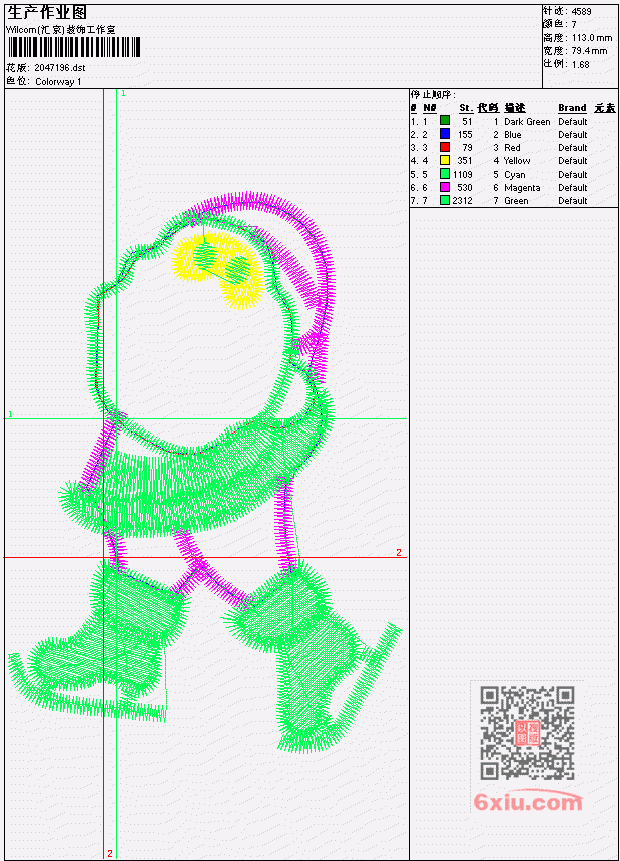Screen dimensions: 620x861
Task: Click the '元素' column header
Action: 605,108
